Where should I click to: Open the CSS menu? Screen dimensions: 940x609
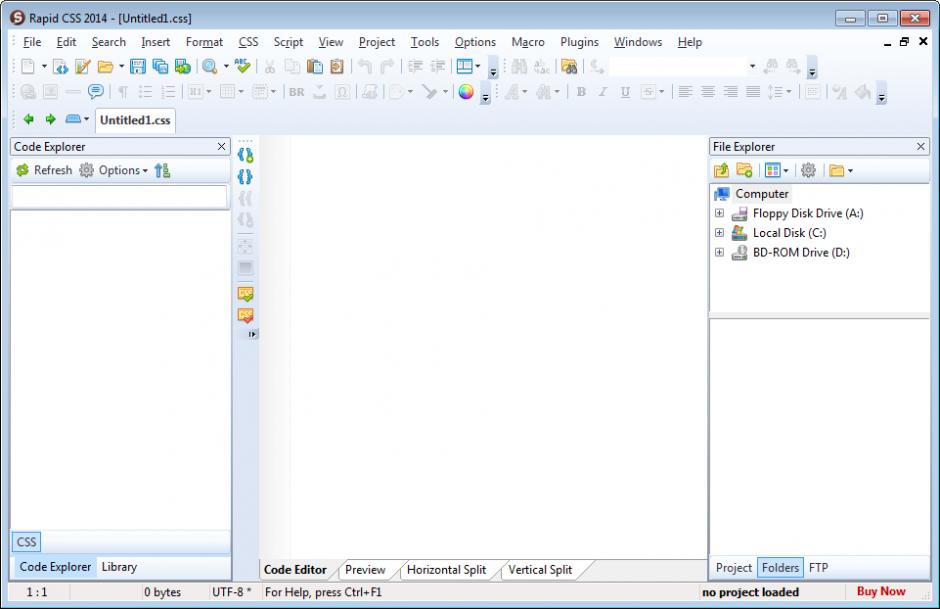248,42
